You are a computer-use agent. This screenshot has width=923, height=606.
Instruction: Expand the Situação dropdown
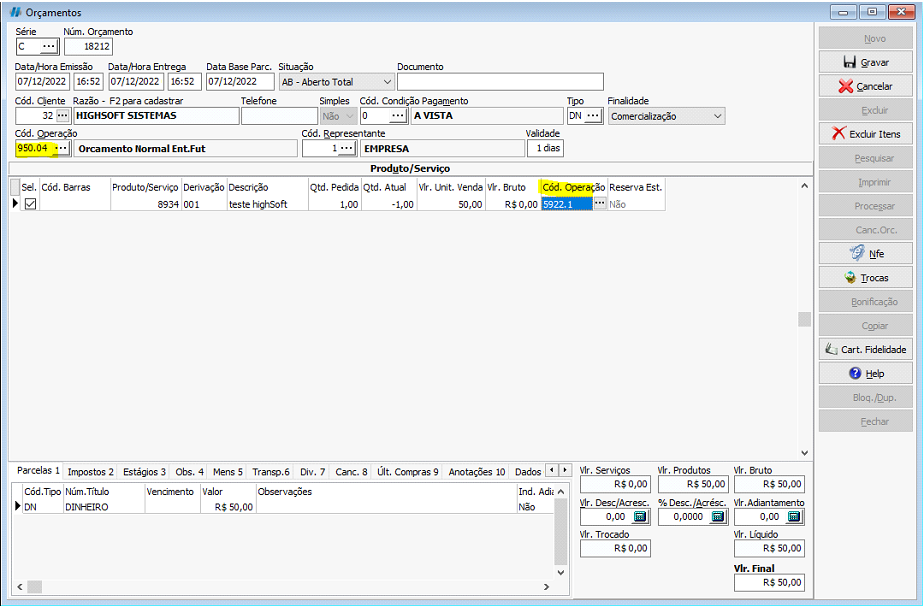point(387,82)
